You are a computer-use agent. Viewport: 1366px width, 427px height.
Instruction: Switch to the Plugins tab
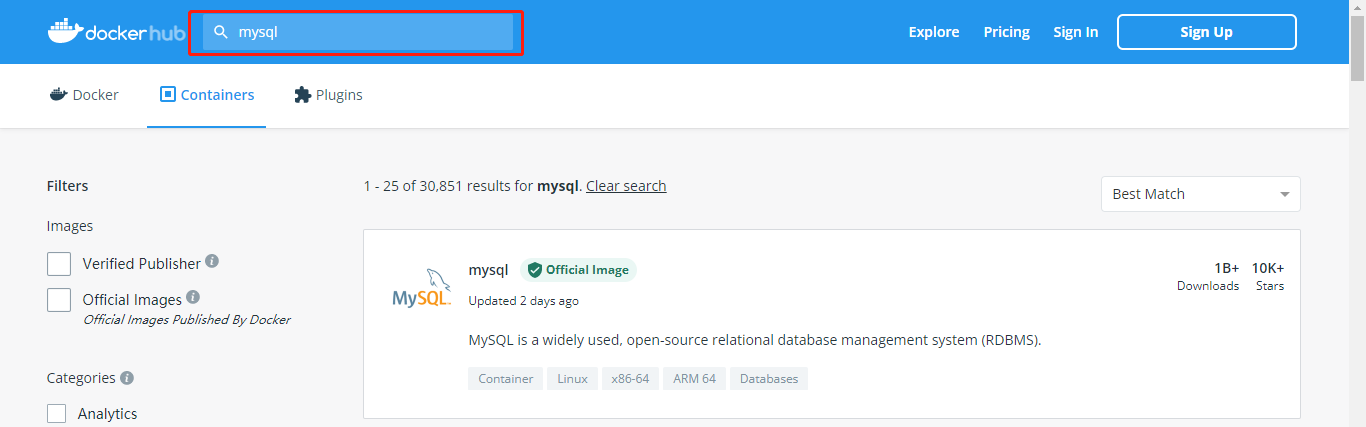point(328,95)
